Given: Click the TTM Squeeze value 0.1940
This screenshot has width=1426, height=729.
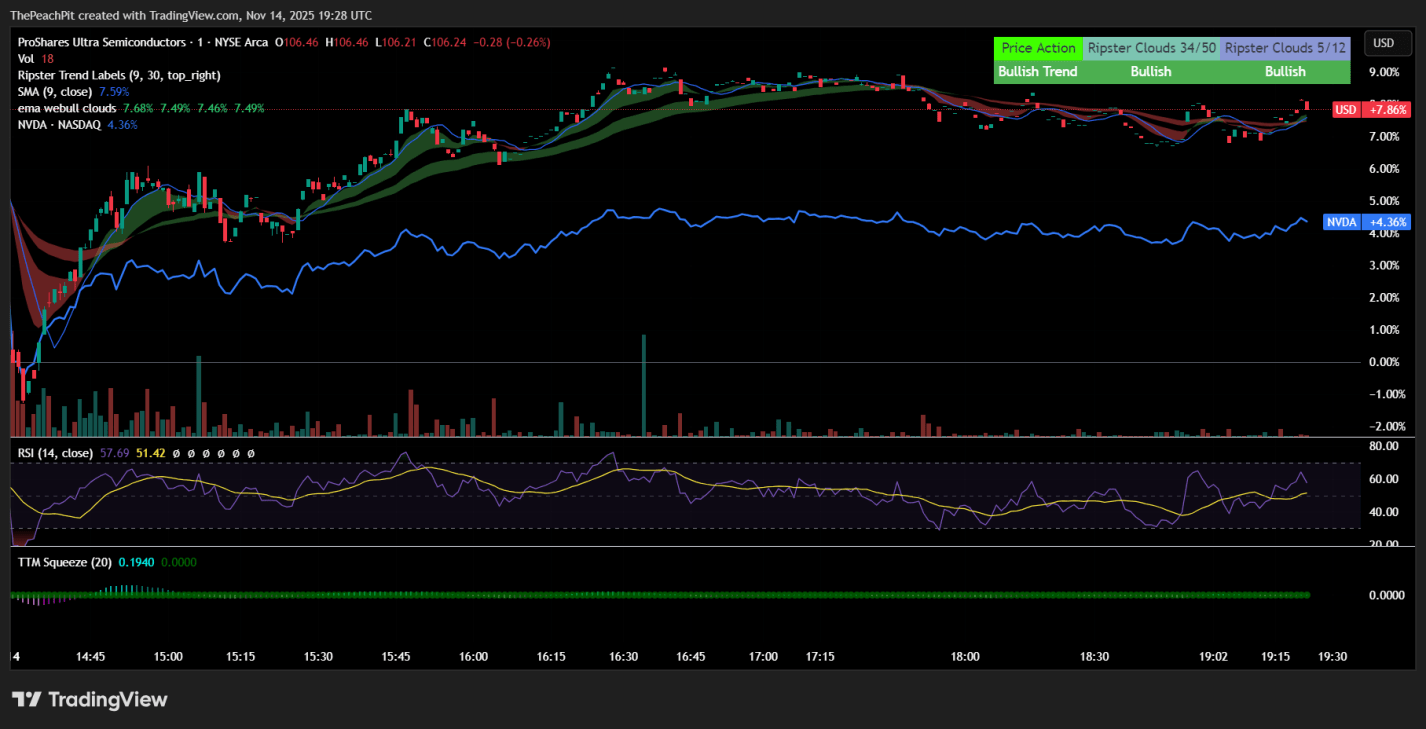Looking at the screenshot, I should [134, 562].
